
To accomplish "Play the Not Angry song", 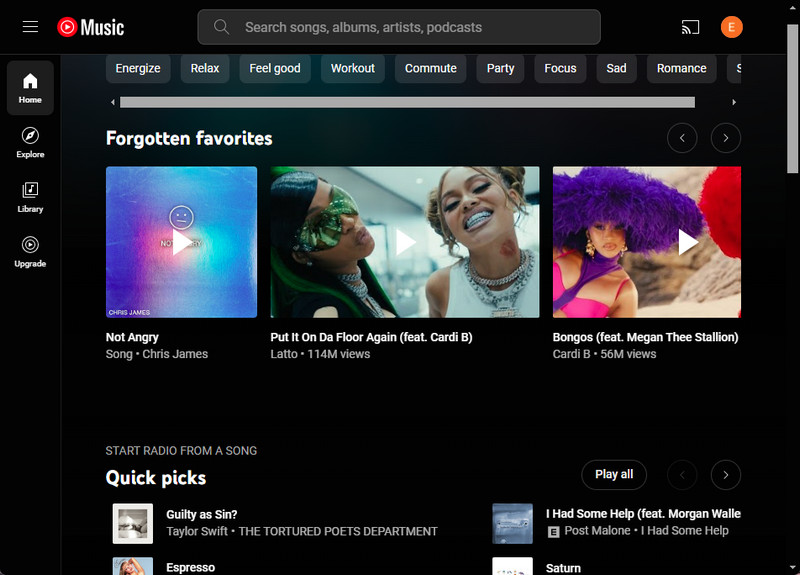I will 182,242.
